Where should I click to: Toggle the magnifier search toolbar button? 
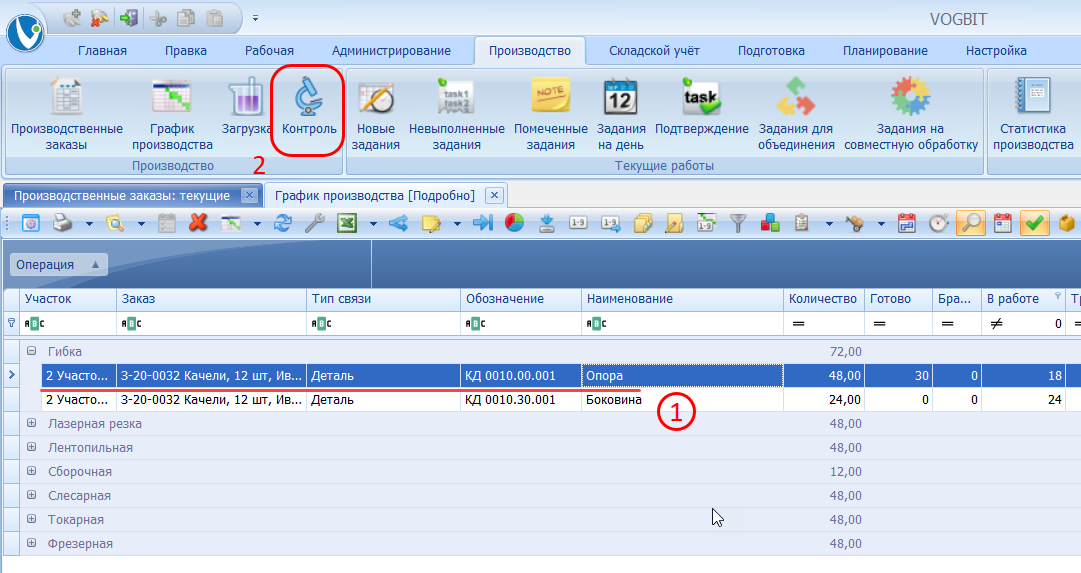pos(969,223)
